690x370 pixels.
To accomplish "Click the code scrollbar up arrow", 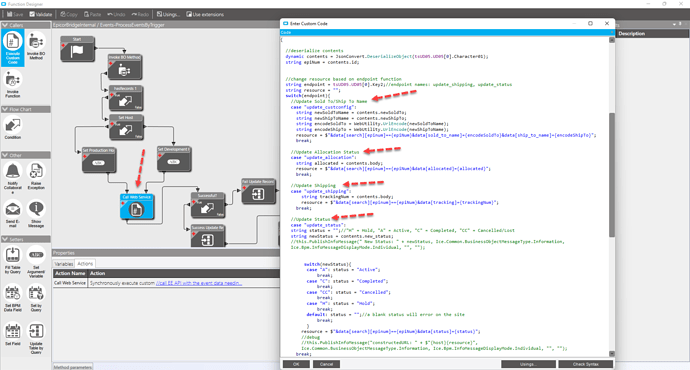I will [x=612, y=40].
